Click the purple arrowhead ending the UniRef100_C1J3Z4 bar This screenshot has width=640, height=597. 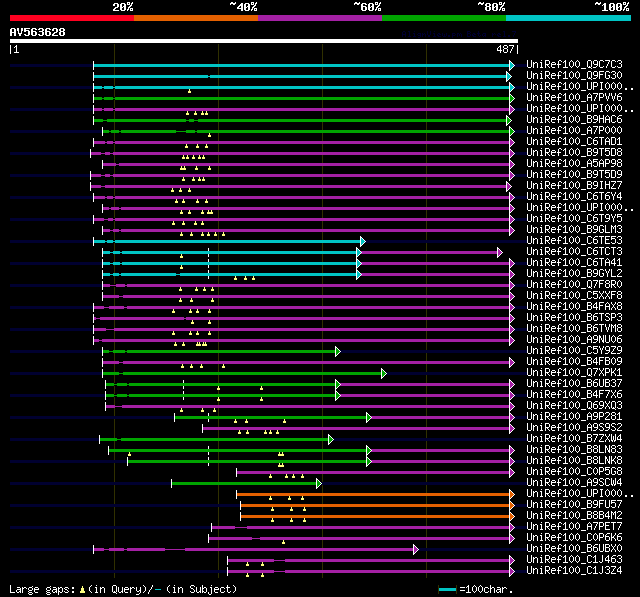[512, 572]
